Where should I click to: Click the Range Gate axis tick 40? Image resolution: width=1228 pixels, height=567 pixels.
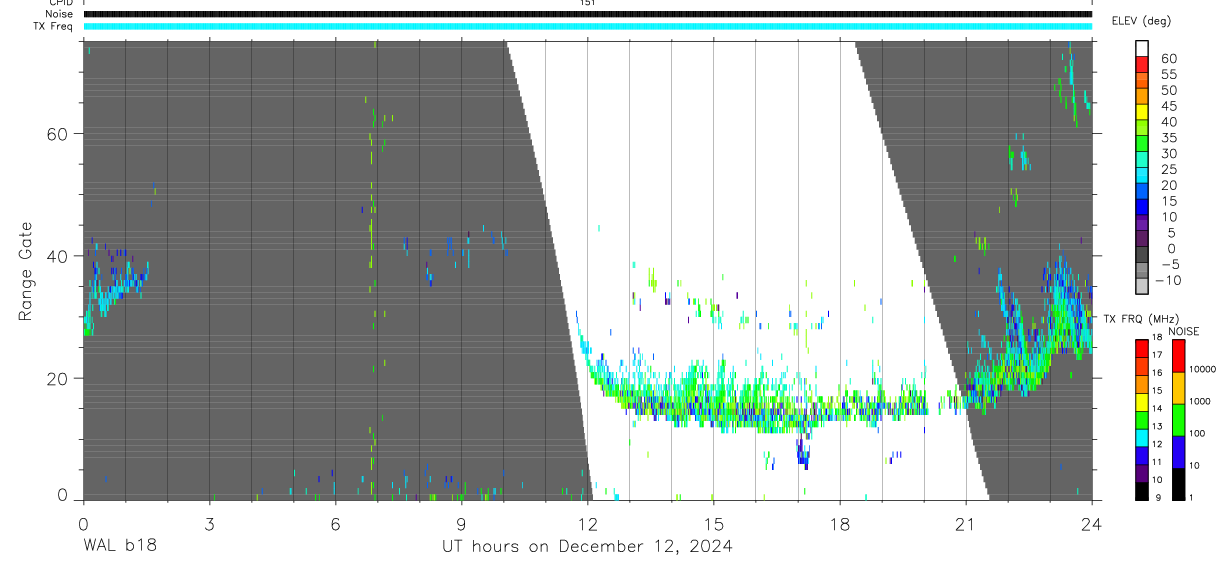click(56, 256)
